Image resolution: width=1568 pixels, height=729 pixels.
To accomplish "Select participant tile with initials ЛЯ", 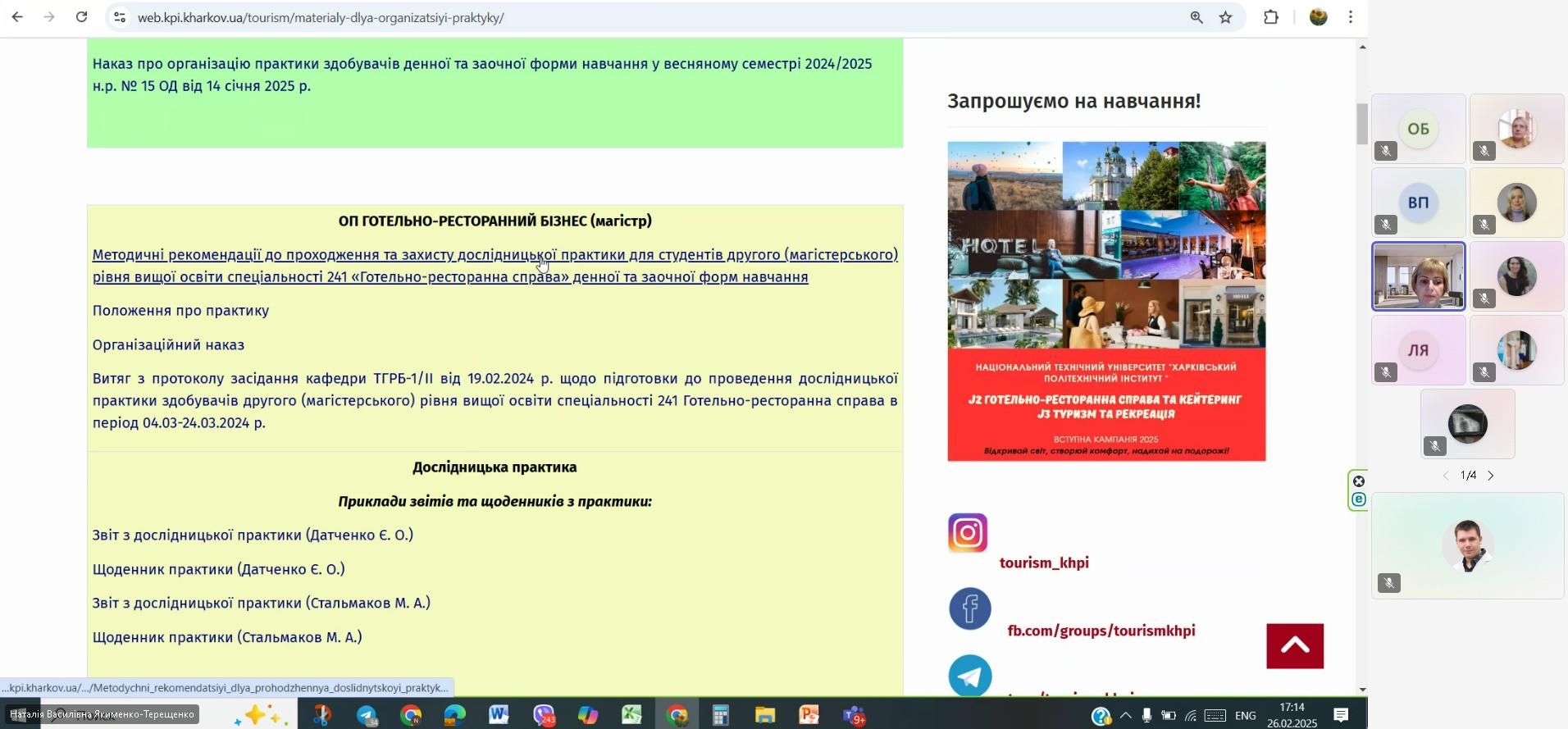I will [1418, 350].
